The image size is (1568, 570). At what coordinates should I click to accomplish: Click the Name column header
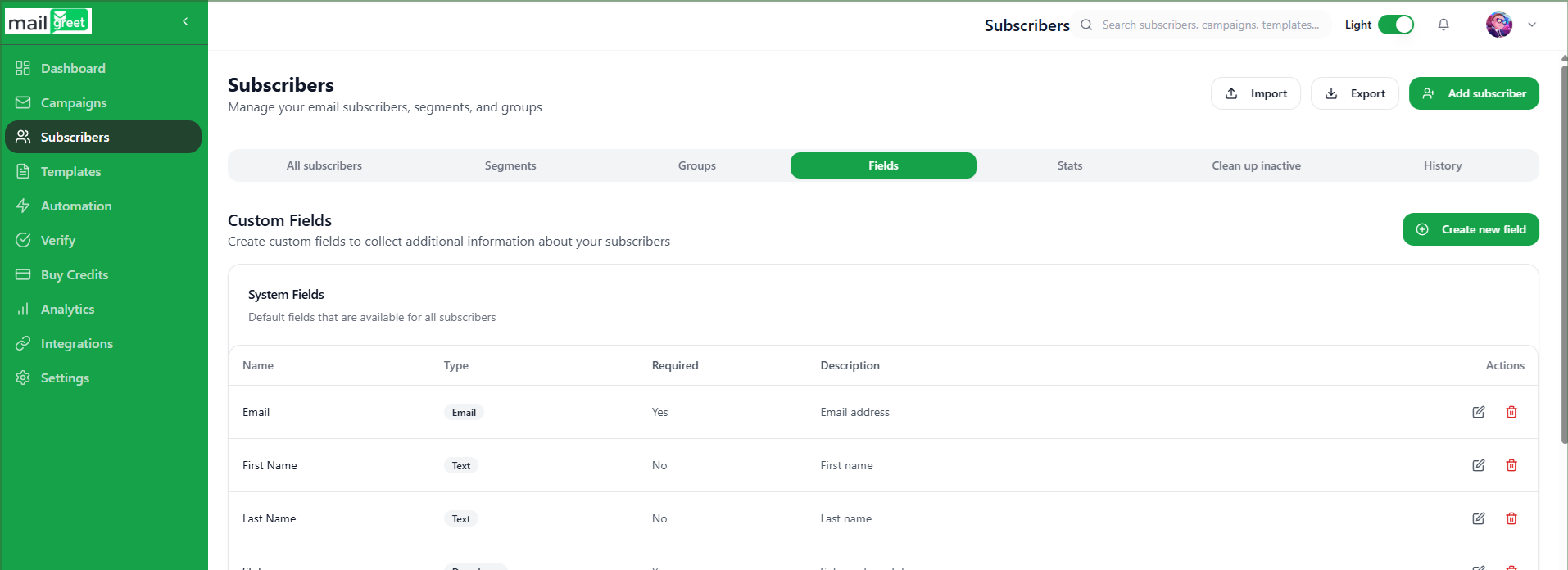(258, 365)
